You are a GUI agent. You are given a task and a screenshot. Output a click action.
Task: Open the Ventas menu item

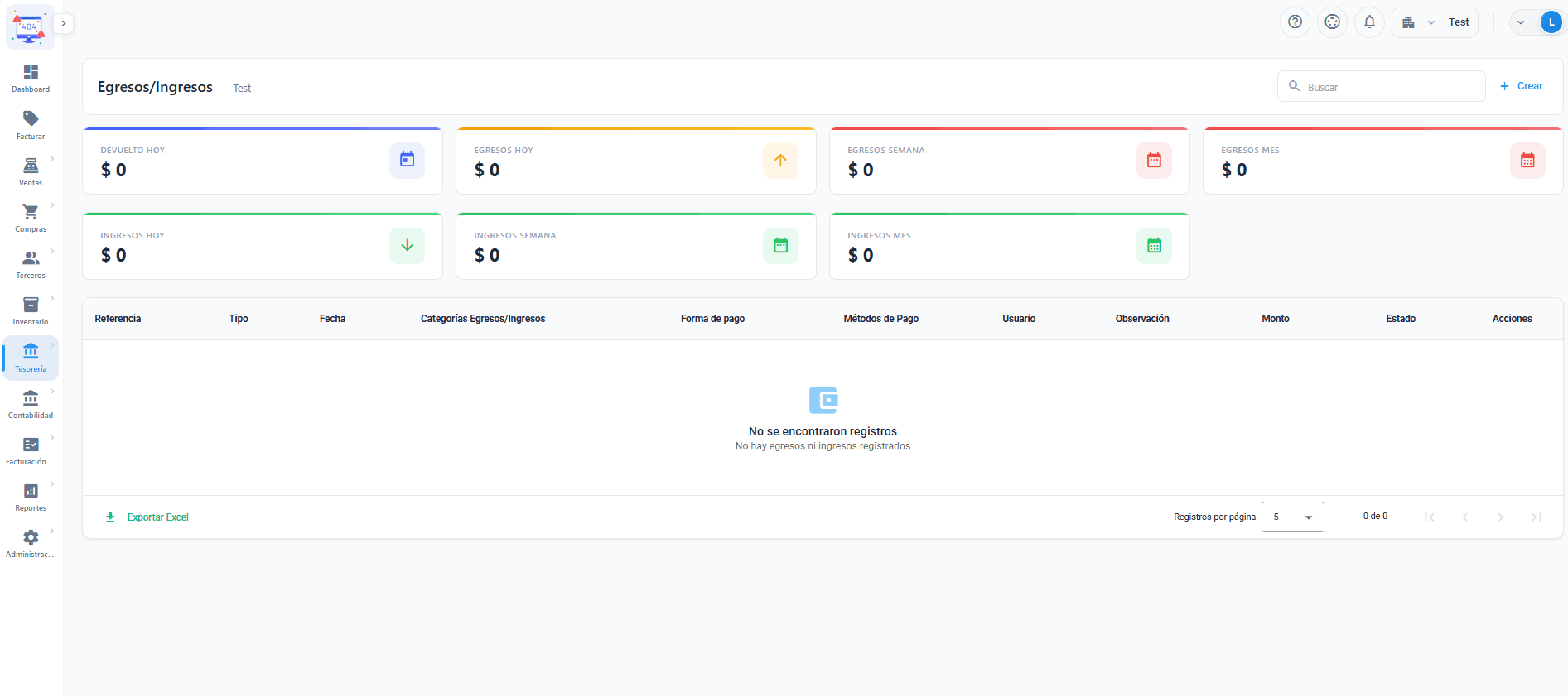click(x=31, y=171)
